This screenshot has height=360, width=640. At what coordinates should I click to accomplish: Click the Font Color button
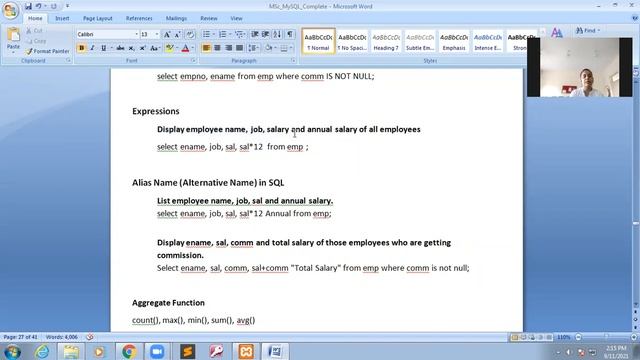click(185, 48)
